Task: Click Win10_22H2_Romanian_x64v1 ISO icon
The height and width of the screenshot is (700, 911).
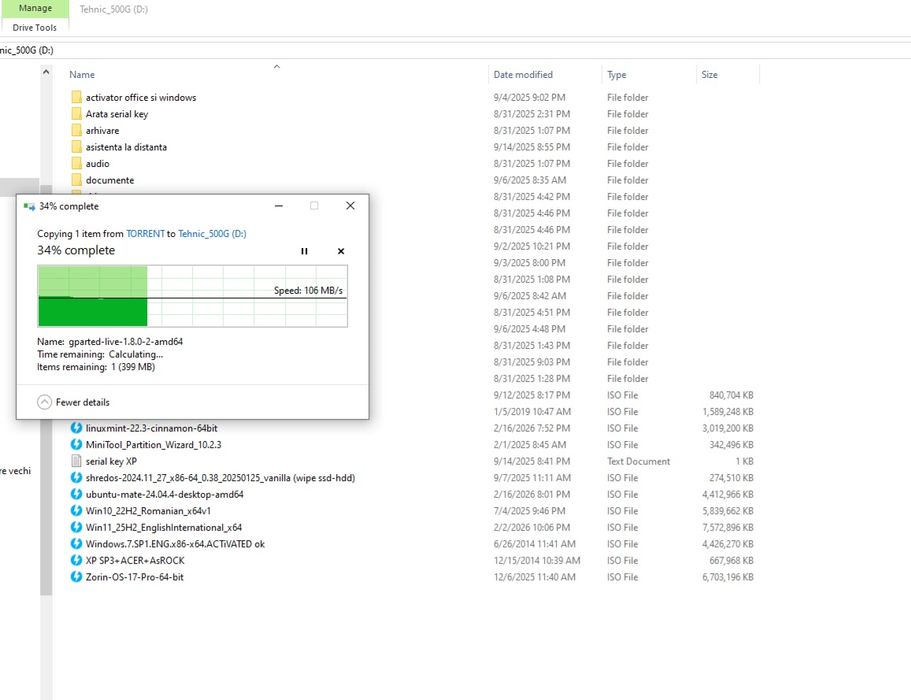Action: (x=76, y=511)
